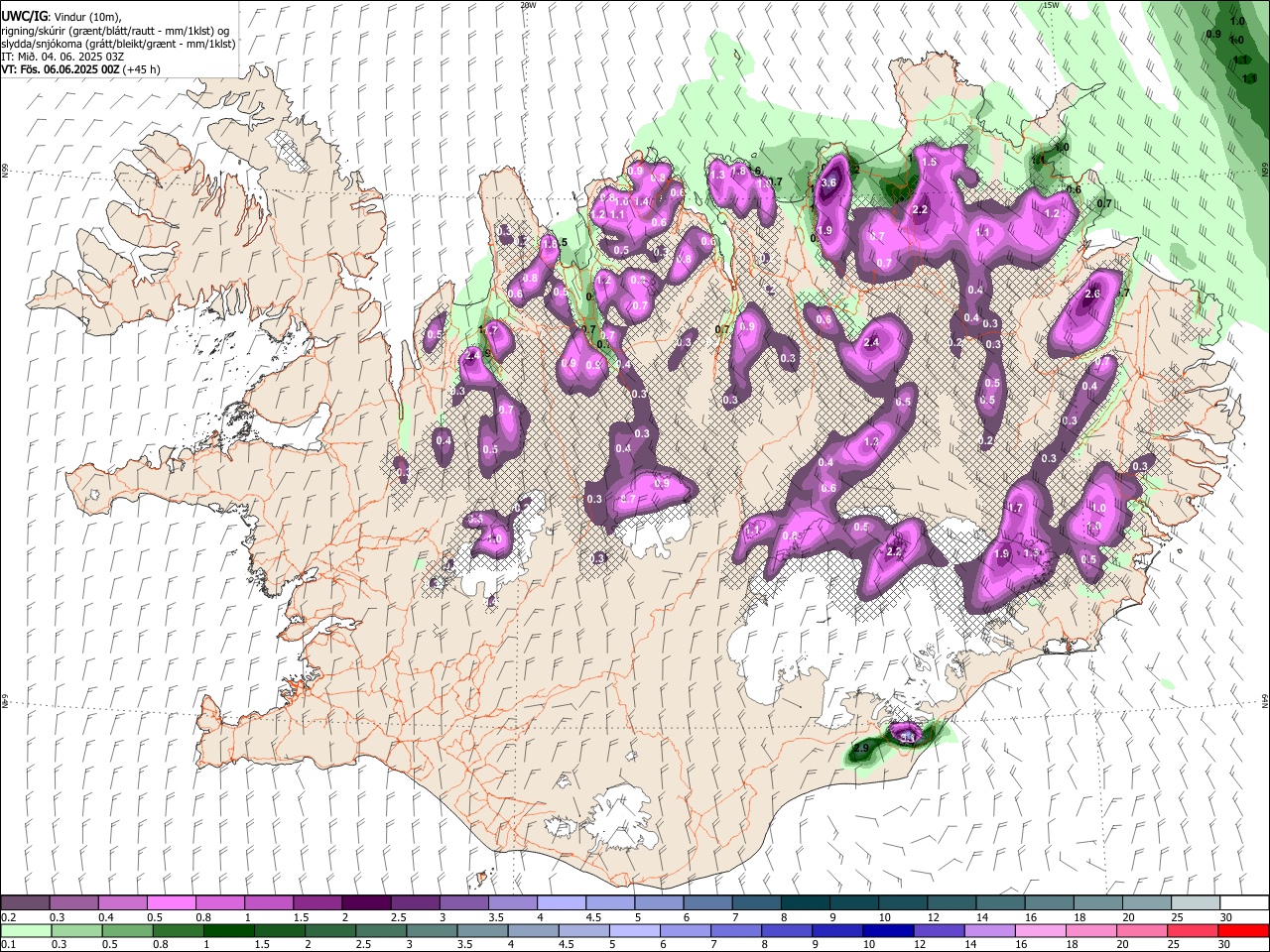Screen dimensions: 1270x952
Task: Click upper legend swatch between 0.2 and 0.3
Action: pos(26,903)
